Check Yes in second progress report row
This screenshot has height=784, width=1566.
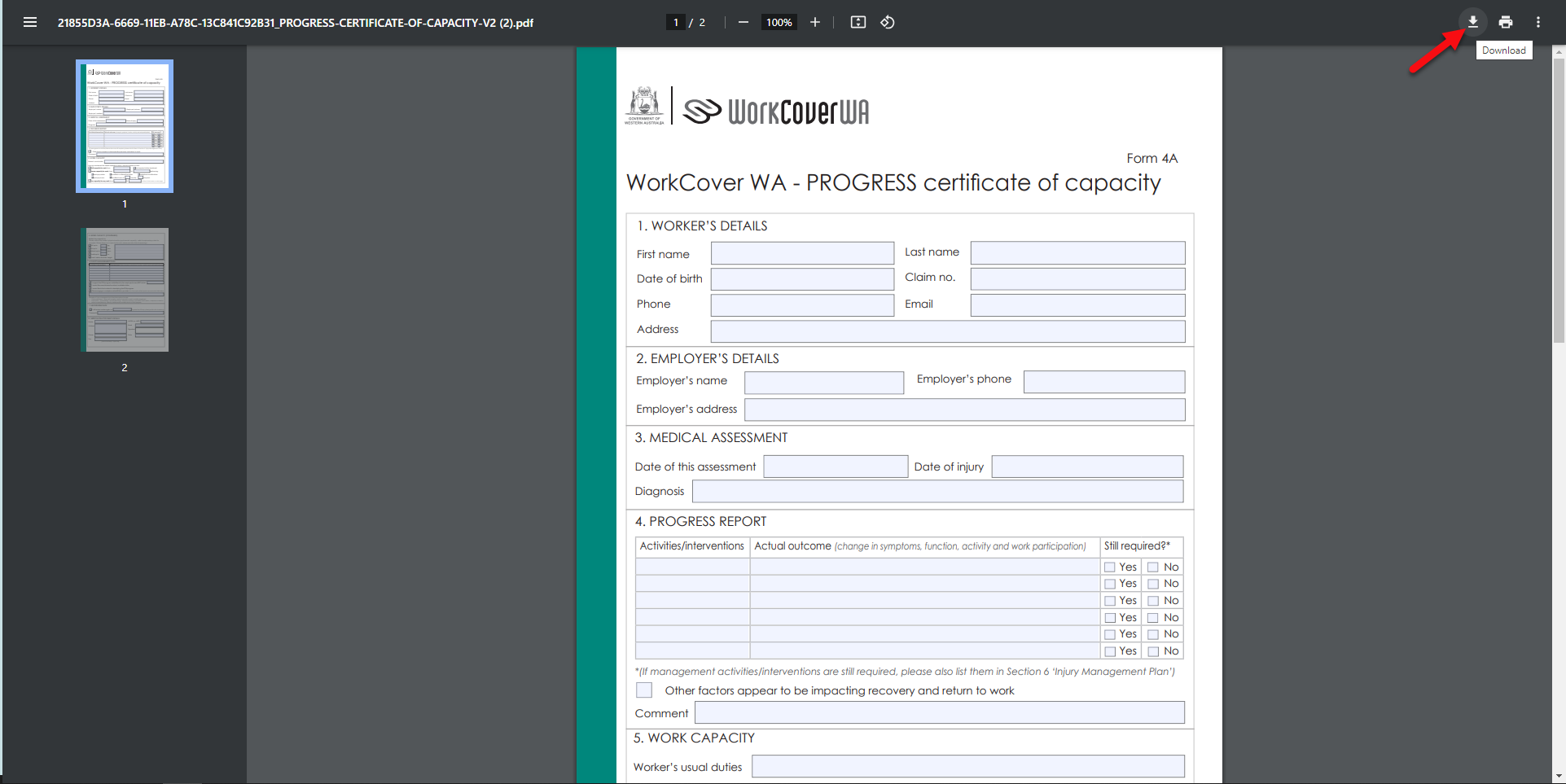[x=1110, y=584]
